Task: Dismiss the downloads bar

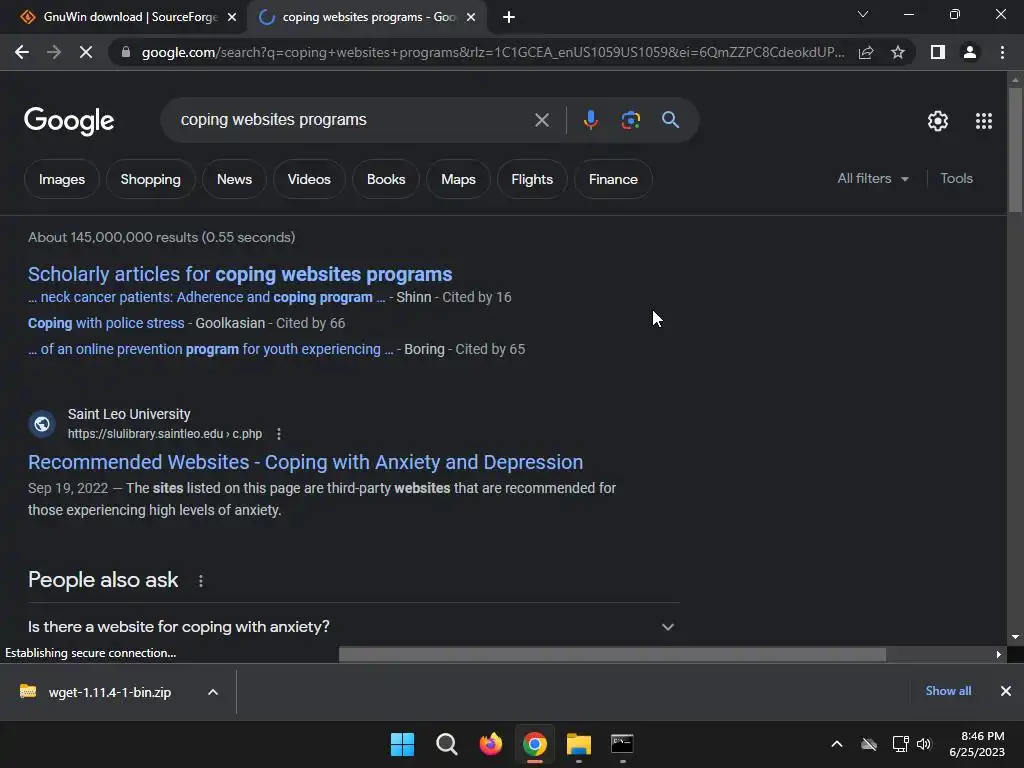Action: pyautogui.click(x=1006, y=691)
